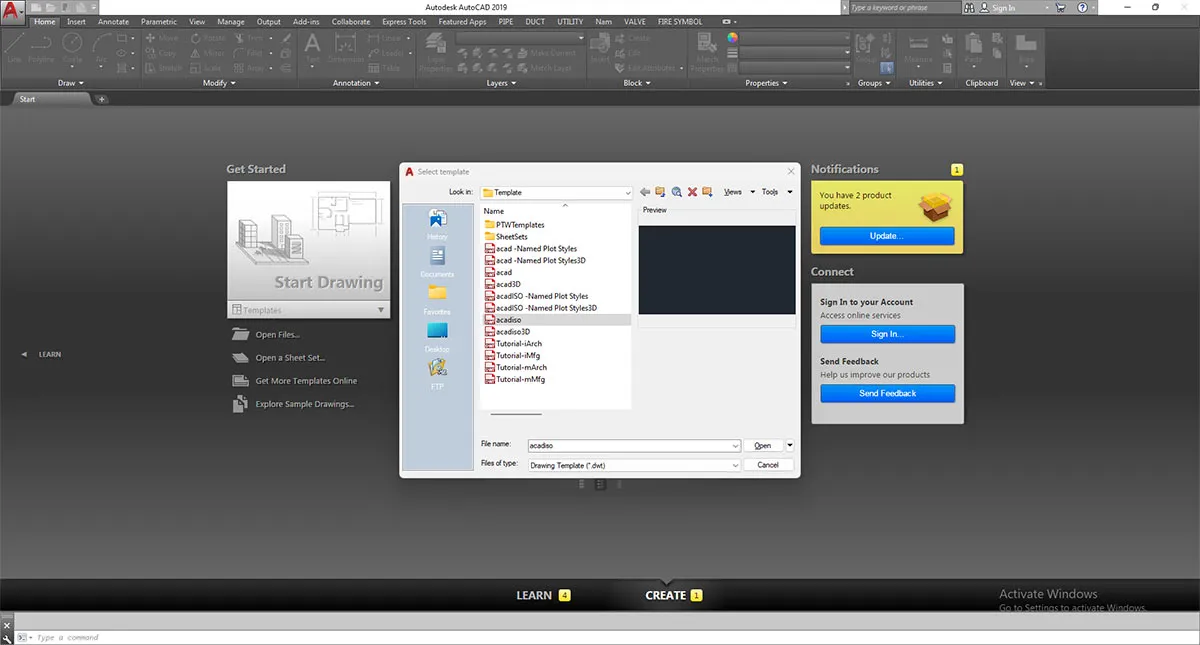The width and height of the screenshot is (1200, 645).
Task: Select the Text tool in Annotation panel
Action: (311, 47)
